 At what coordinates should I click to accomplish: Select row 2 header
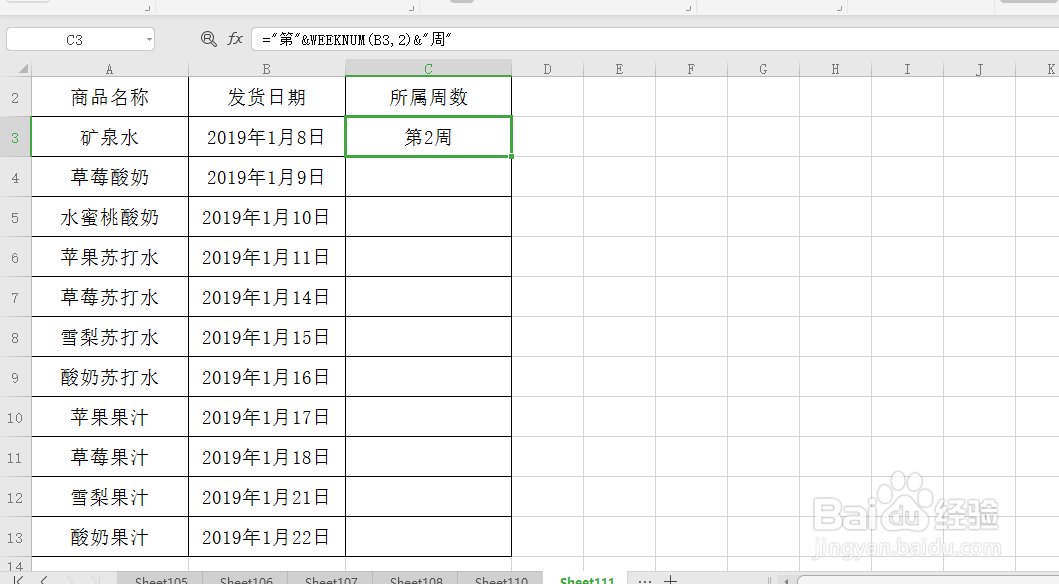click(x=16, y=97)
